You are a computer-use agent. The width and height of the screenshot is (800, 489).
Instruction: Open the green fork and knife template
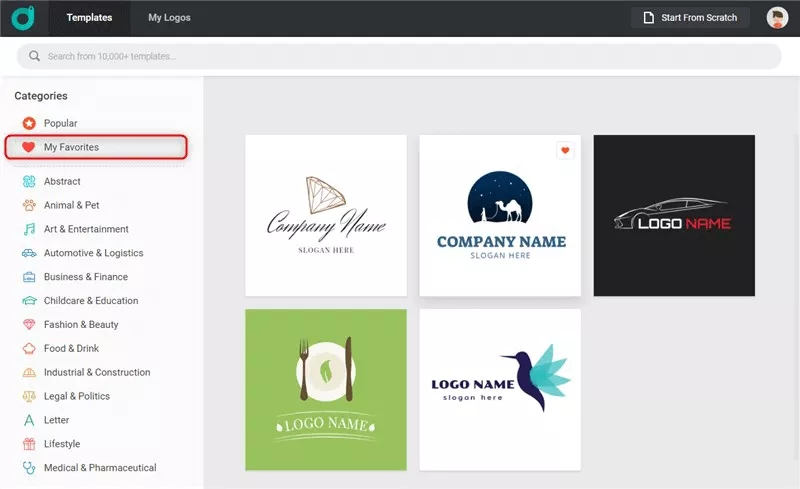pos(326,389)
